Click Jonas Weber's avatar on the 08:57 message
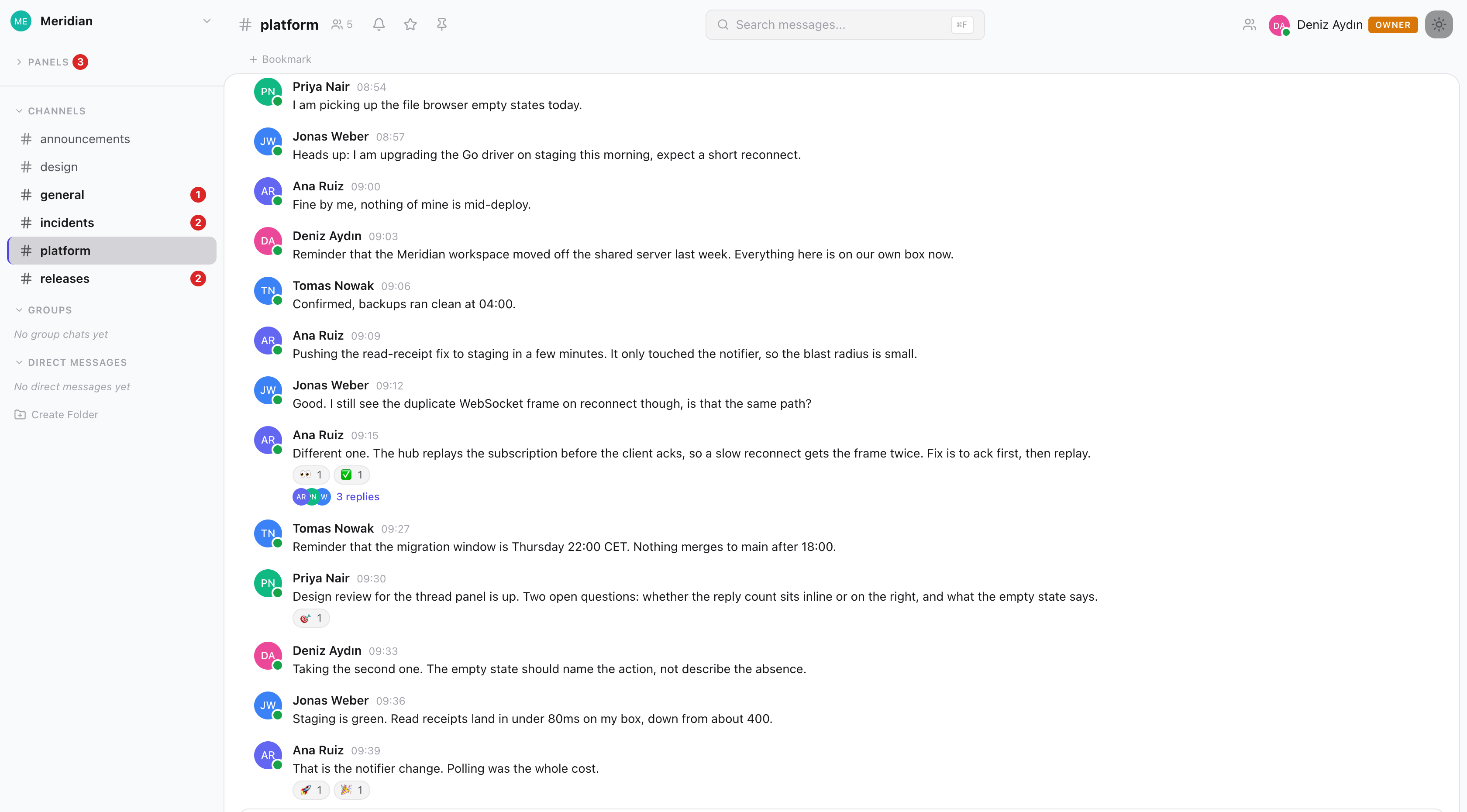This screenshot has width=1467, height=812. click(268, 141)
